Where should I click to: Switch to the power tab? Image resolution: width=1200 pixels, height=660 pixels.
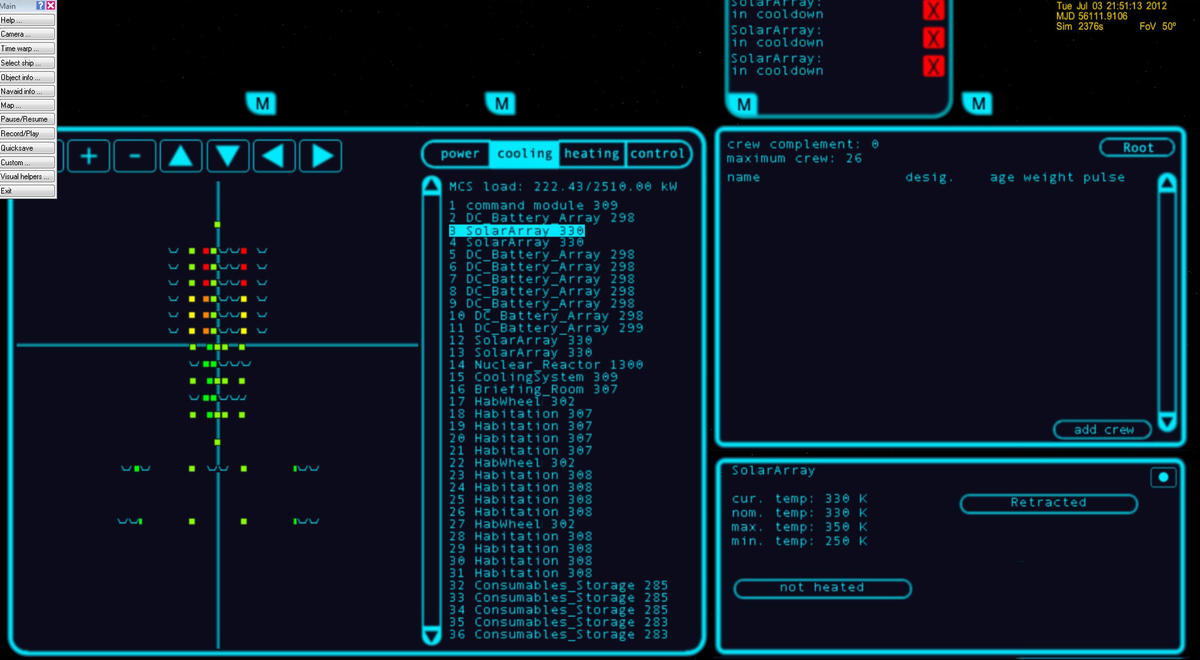(x=460, y=154)
